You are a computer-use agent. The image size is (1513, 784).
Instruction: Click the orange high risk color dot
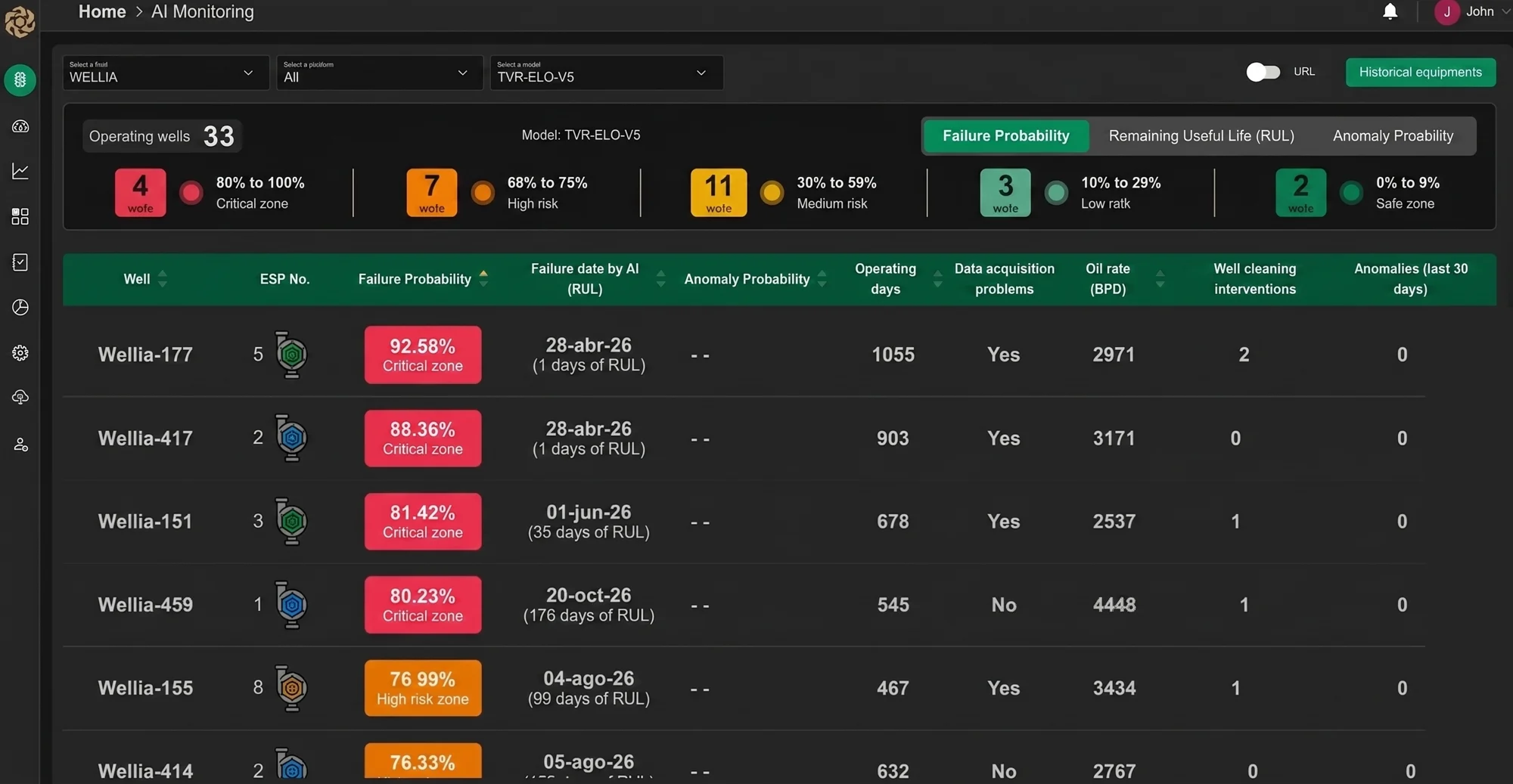[483, 193]
